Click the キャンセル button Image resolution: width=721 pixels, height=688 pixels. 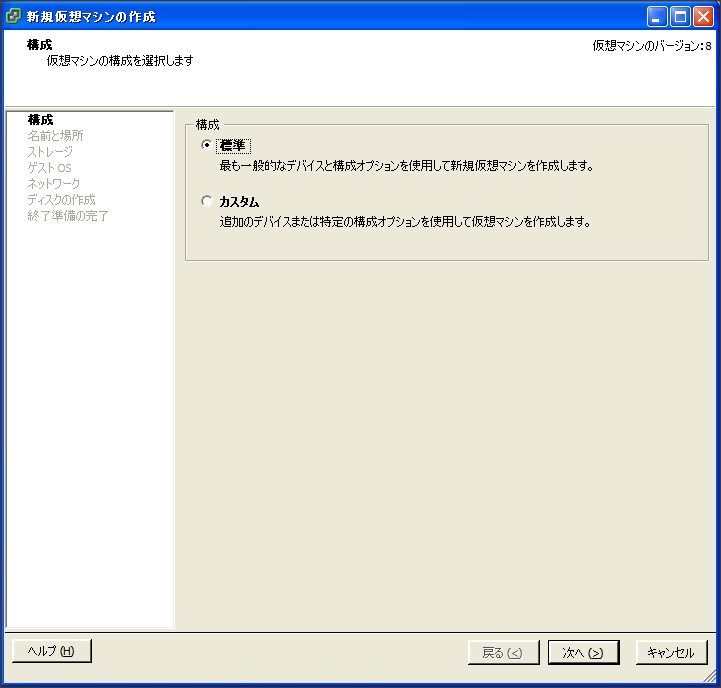click(x=671, y=652)
